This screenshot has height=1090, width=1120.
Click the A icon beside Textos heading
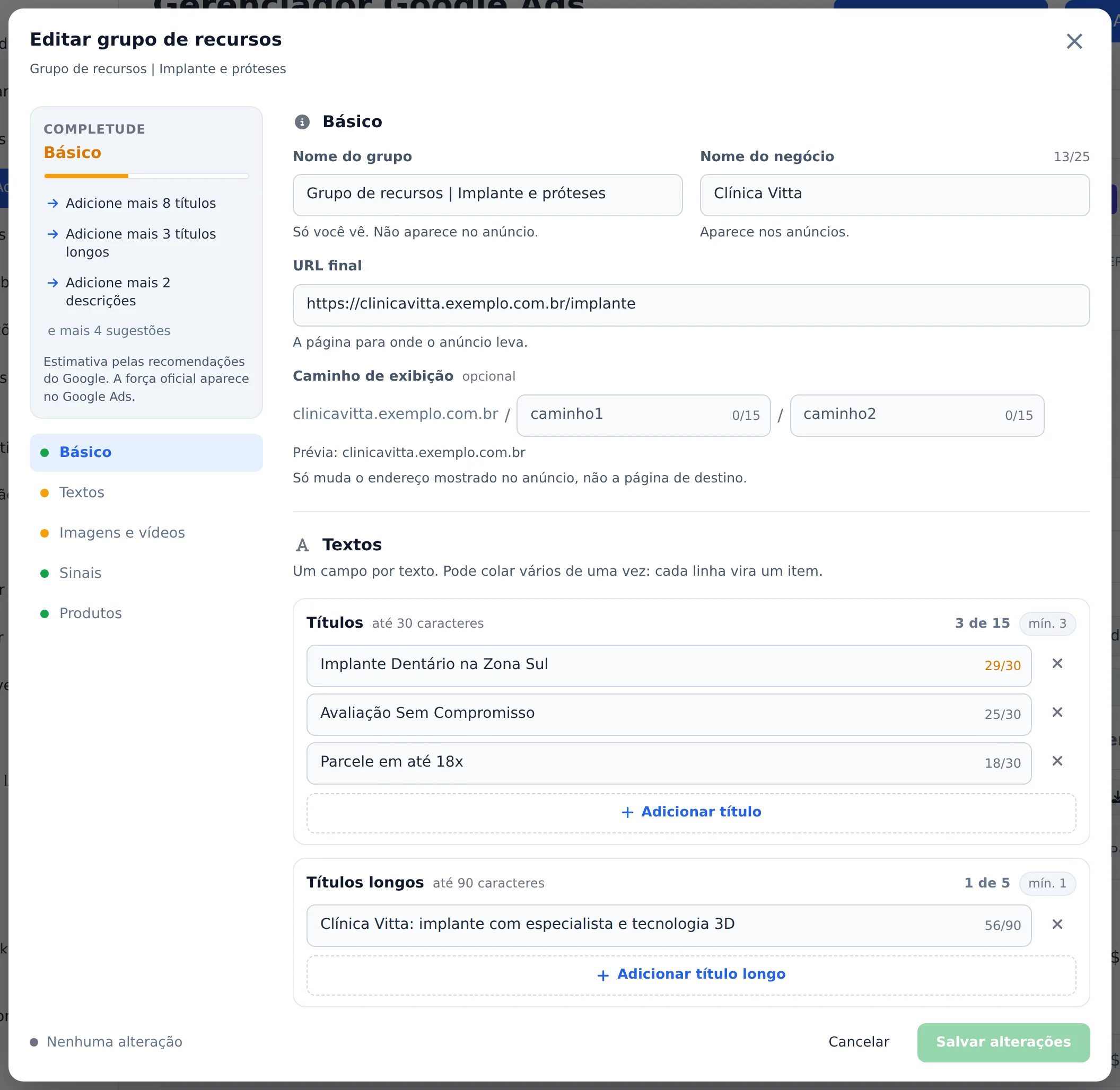coord(302,545)
